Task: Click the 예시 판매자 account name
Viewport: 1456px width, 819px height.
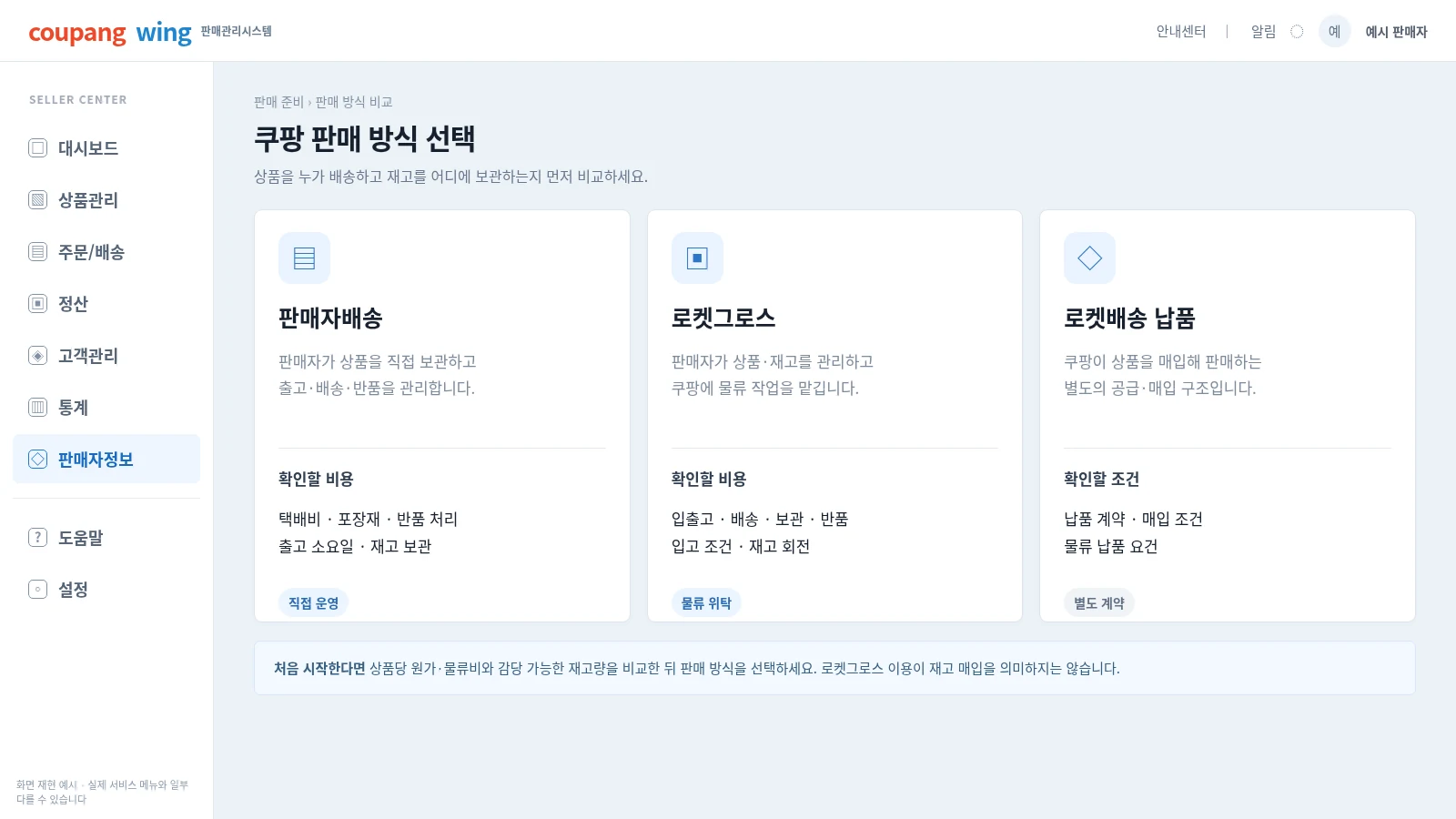Action: 1396,32
